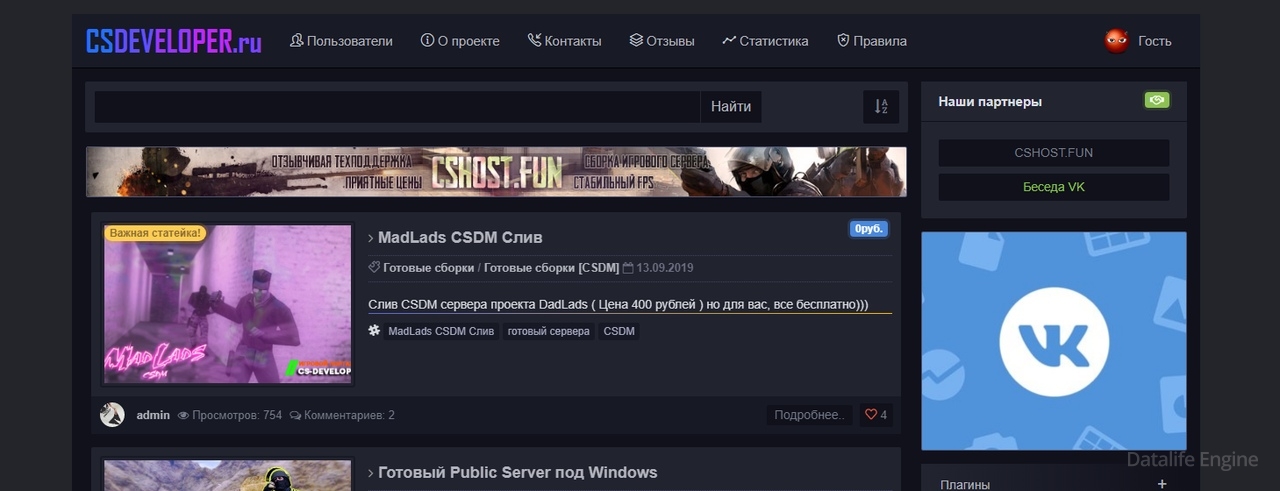Click the Гость avatar icon
Screen dimensions: 1280x491
(x=1116, y=41)
